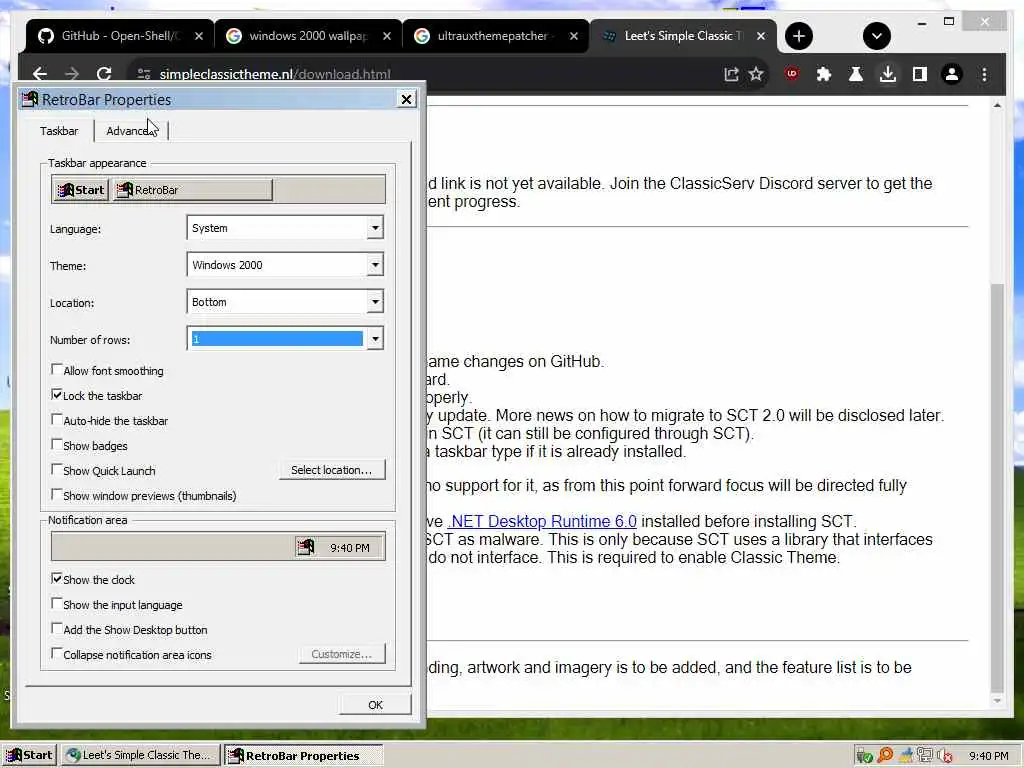This screenshot has height=768, width=1024.
Task: Close the windows 2000 wallpaper tab
Action: [387, 36]
